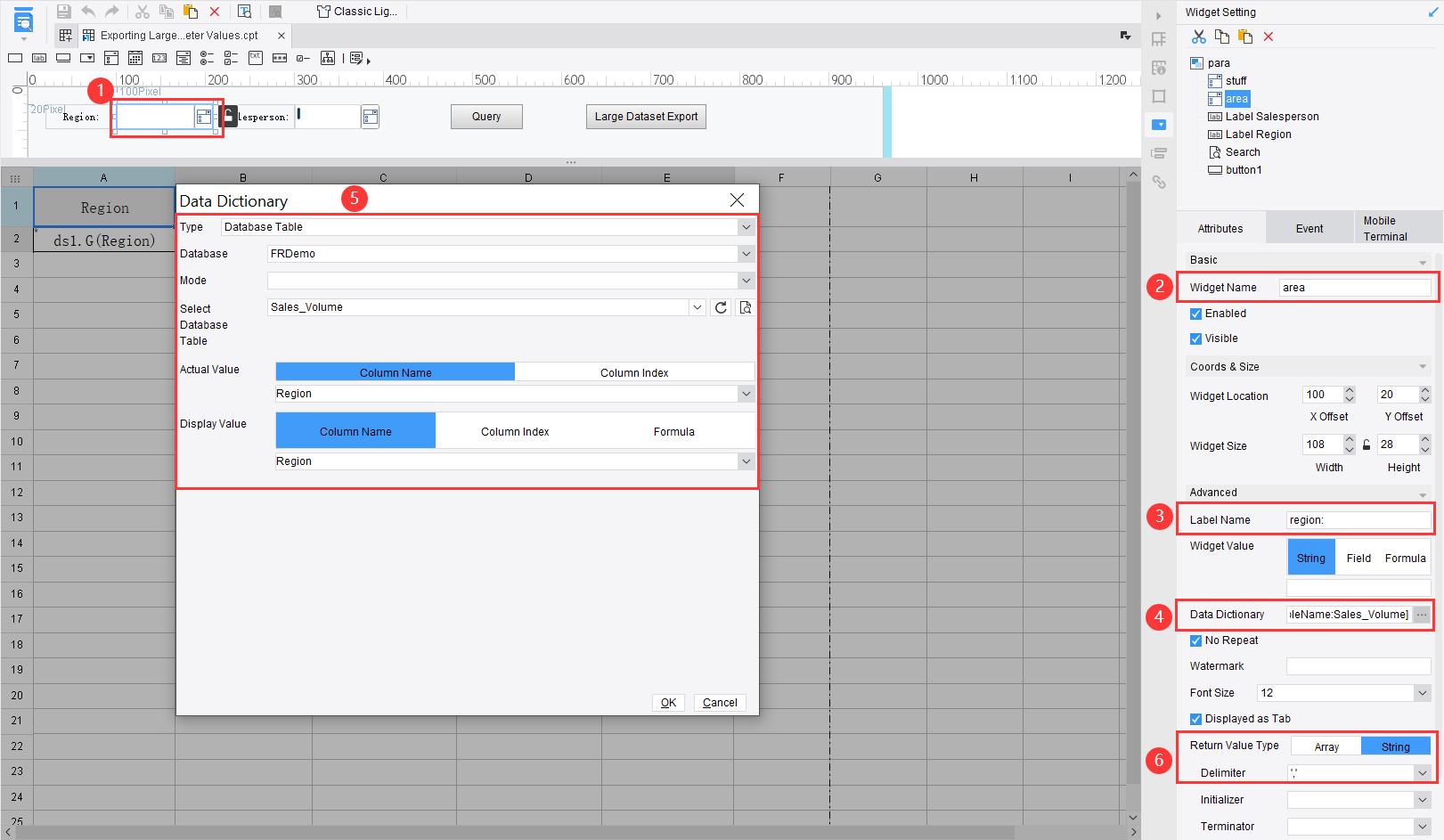Switch to the Attributes tab

pyautogui.click(x=1220, y=229)
